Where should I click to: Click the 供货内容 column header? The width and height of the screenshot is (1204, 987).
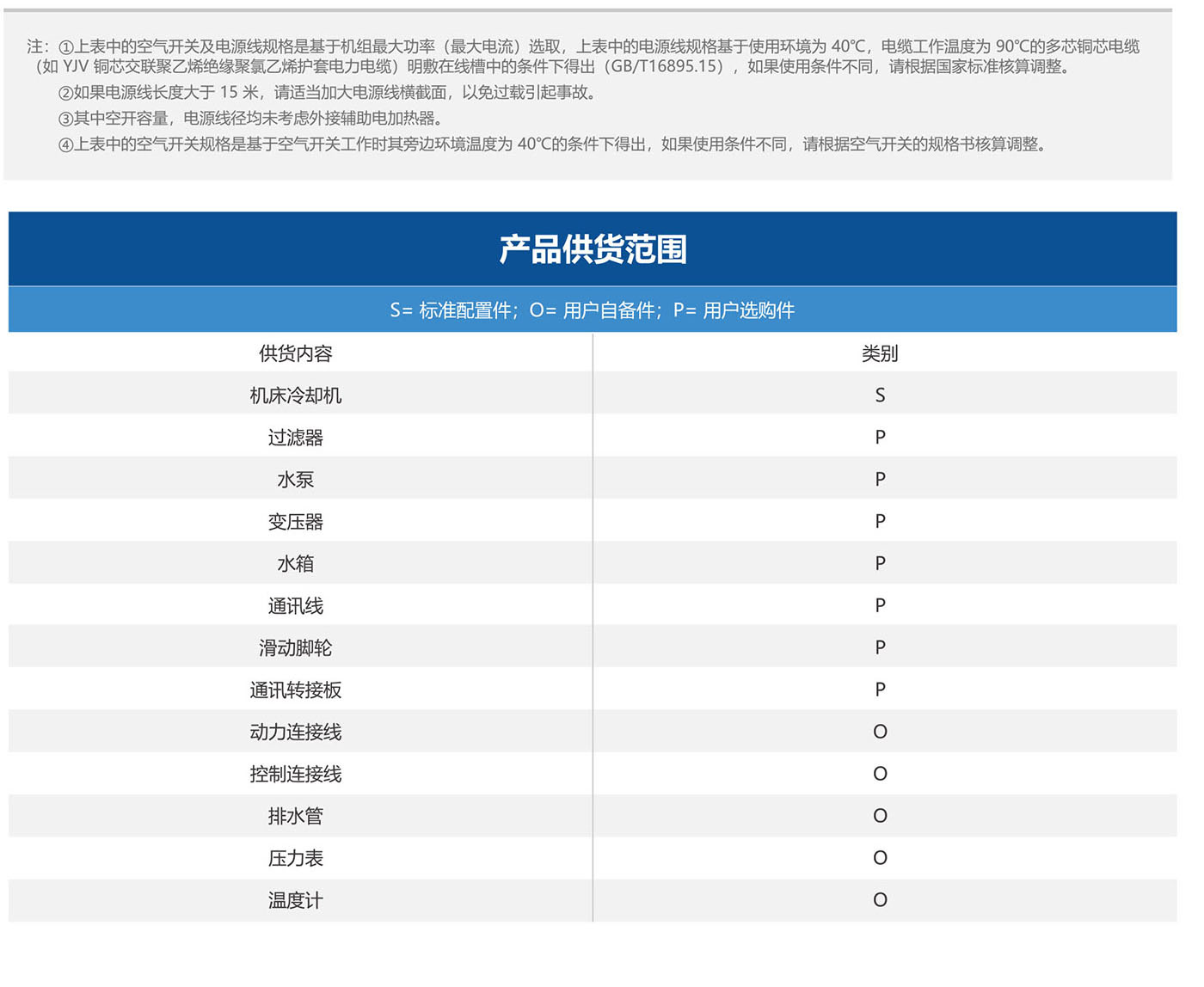pyautogui.click(x=295, y=353)
